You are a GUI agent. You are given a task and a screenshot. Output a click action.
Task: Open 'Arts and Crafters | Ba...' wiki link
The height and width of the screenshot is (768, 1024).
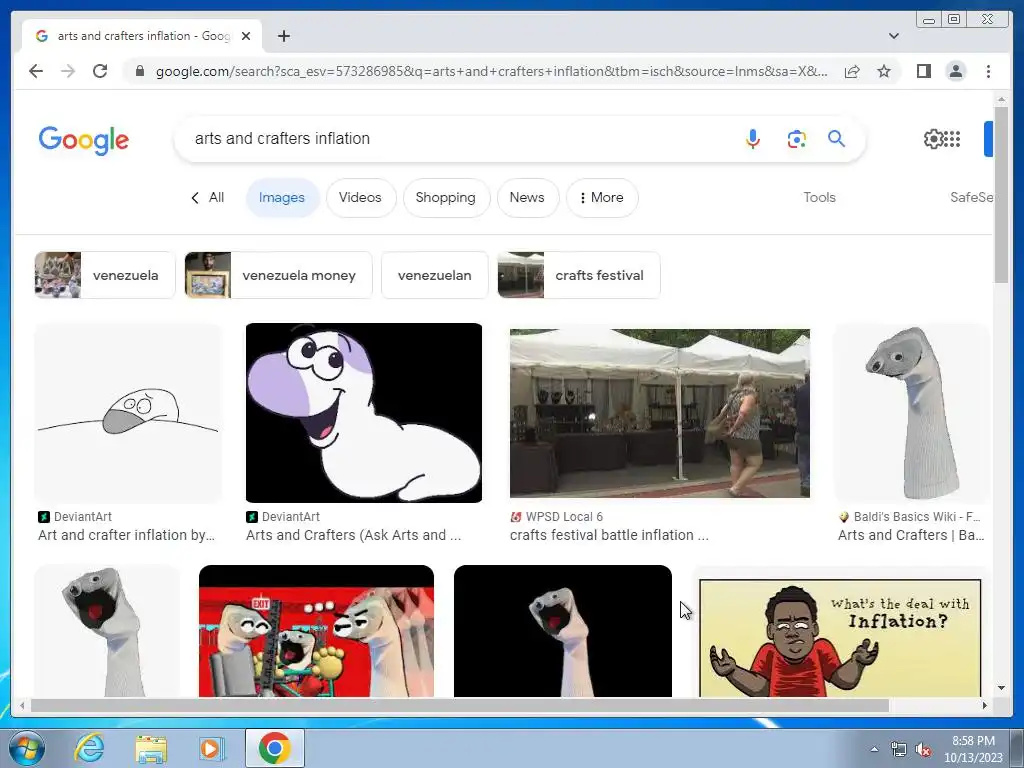coord(911,535)
